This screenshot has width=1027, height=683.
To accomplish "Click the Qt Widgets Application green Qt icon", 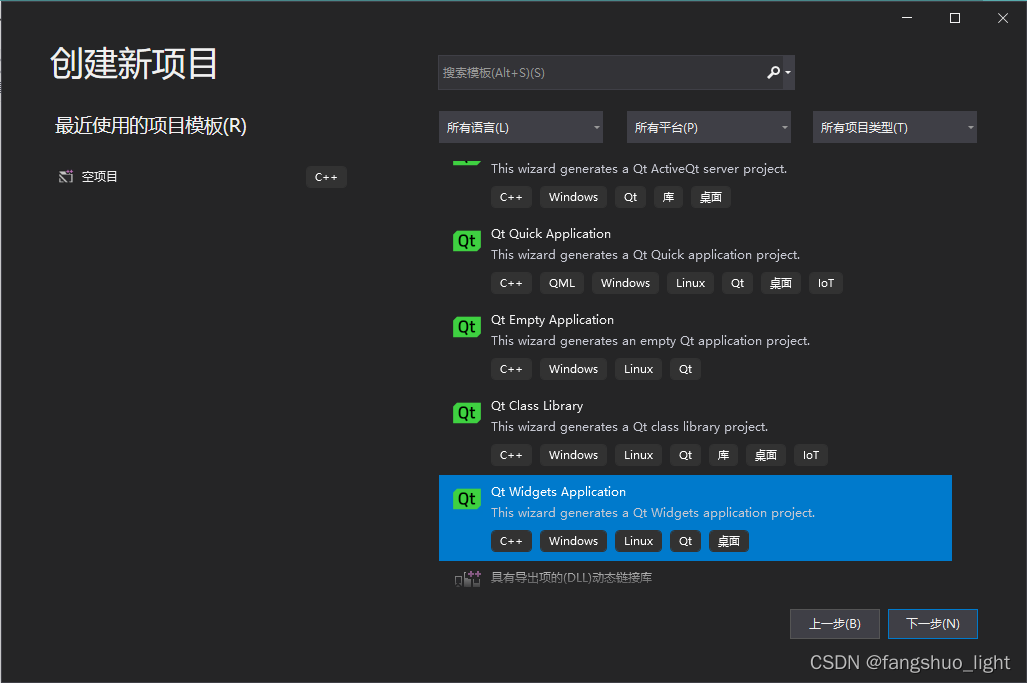I will (466, 499).
